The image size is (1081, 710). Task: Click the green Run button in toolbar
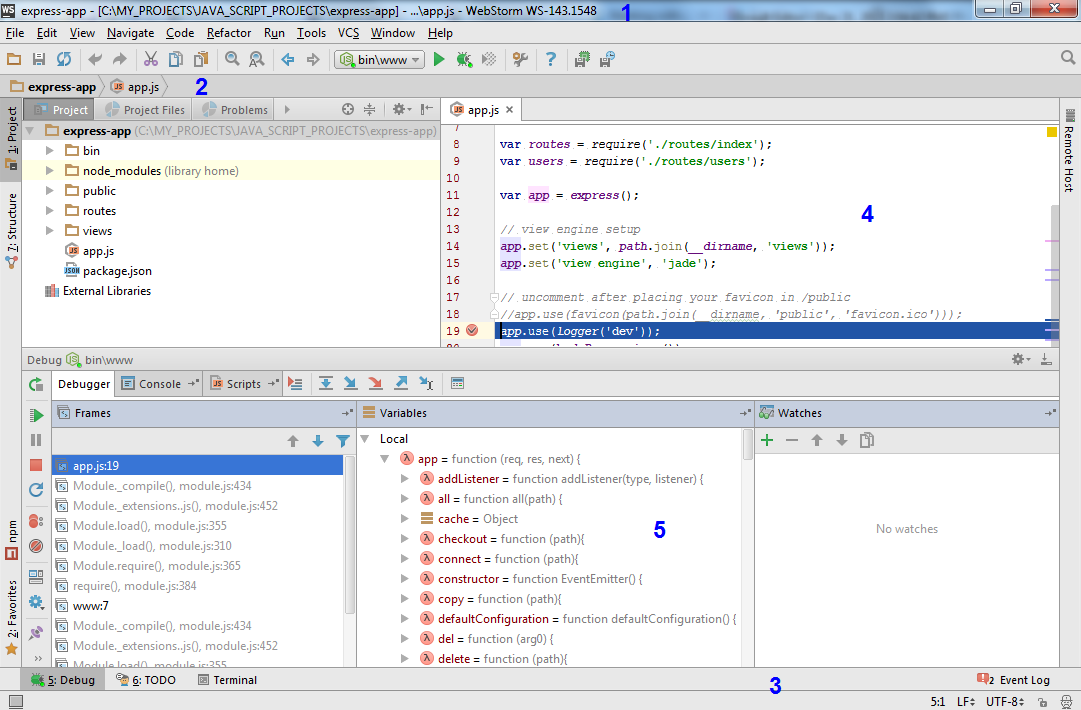(438, 60)
